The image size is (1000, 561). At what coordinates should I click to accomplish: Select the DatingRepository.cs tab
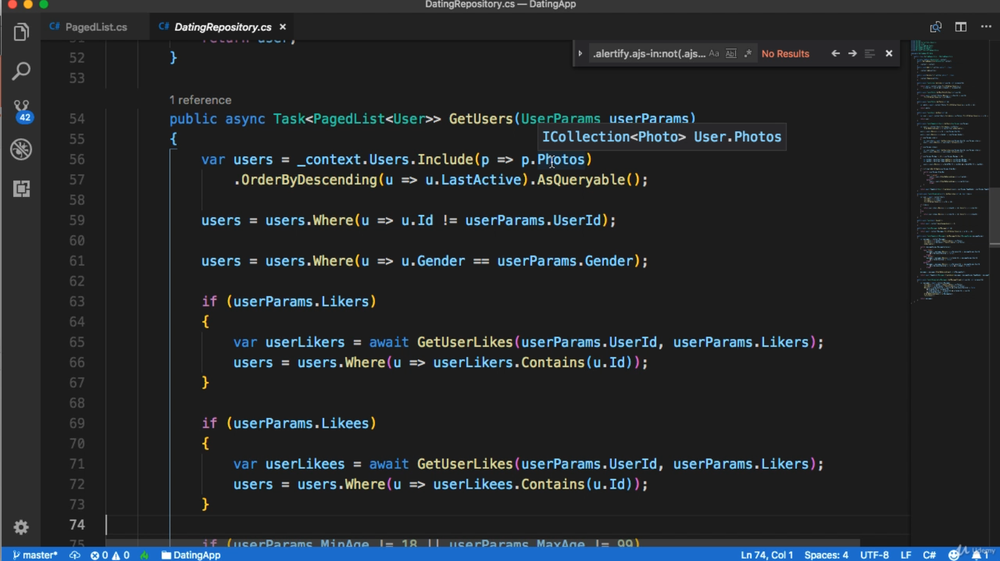223,27
